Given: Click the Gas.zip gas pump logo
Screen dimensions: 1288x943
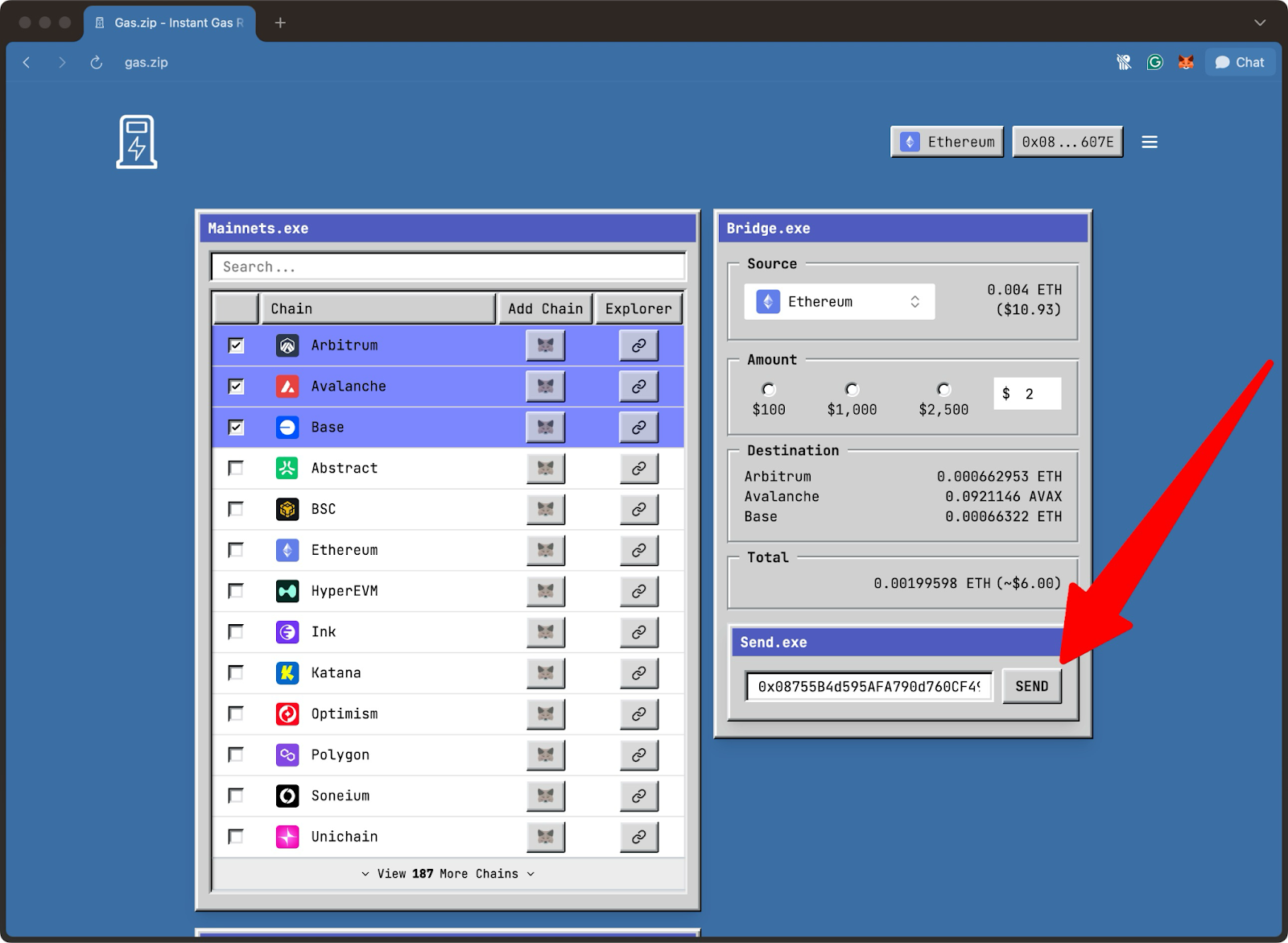Looking at the screenshot, I should click(x=137, y=142).
